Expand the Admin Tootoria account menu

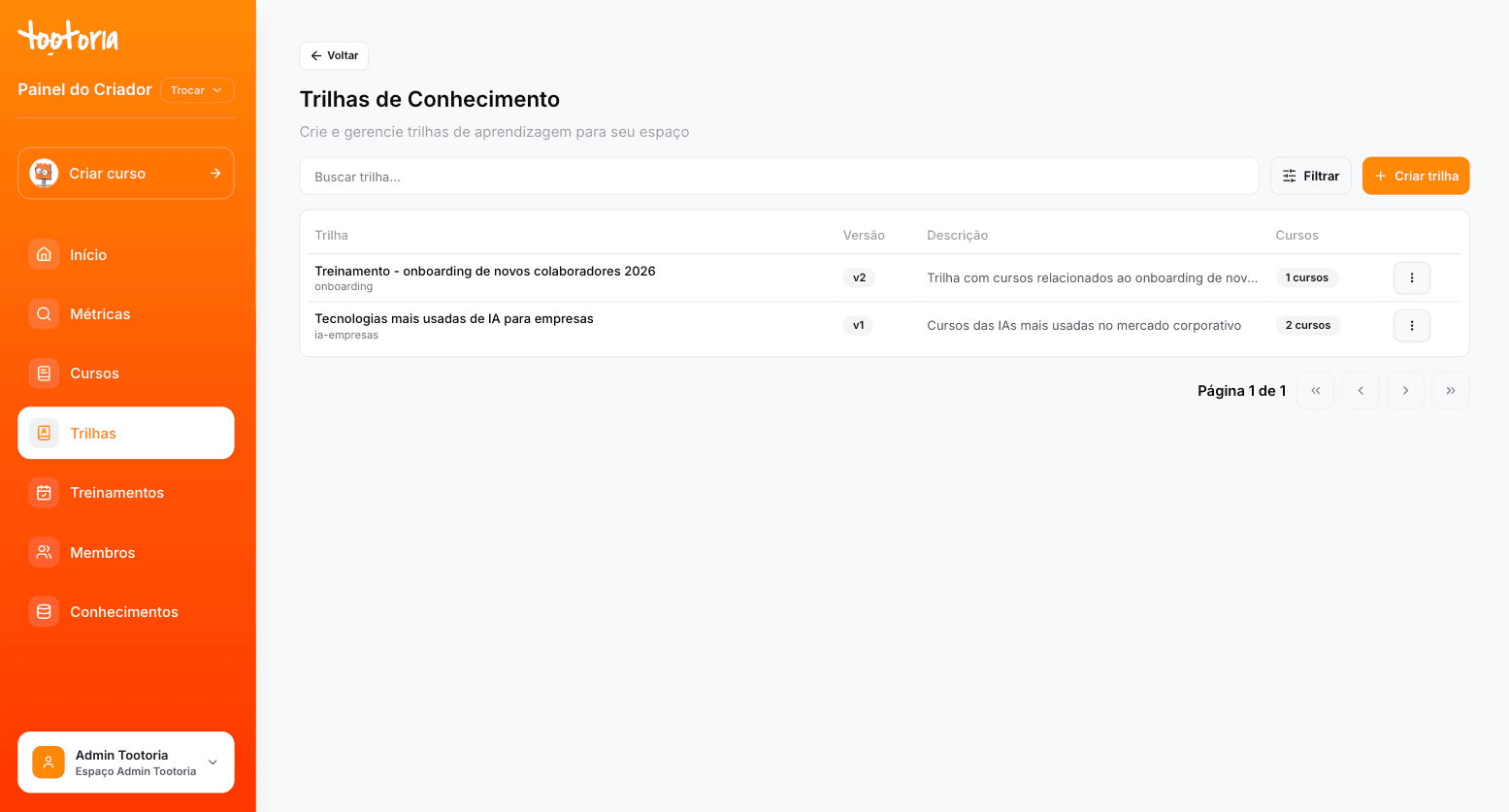126,763
